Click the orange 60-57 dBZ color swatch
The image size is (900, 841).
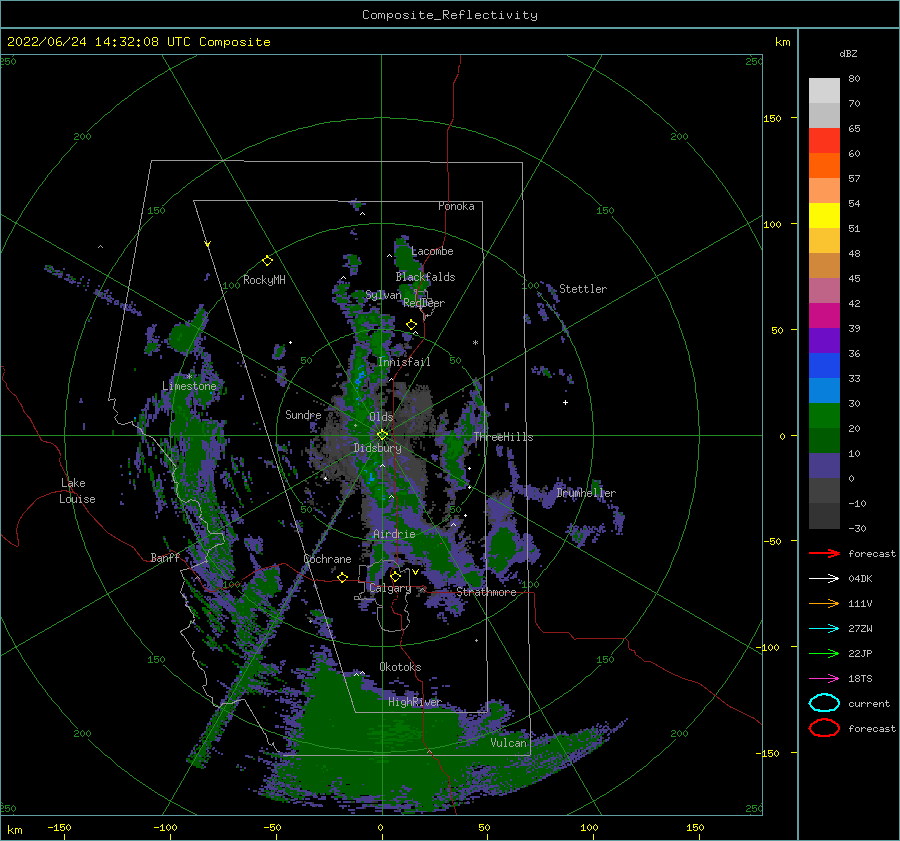click(x=824, y=166)
